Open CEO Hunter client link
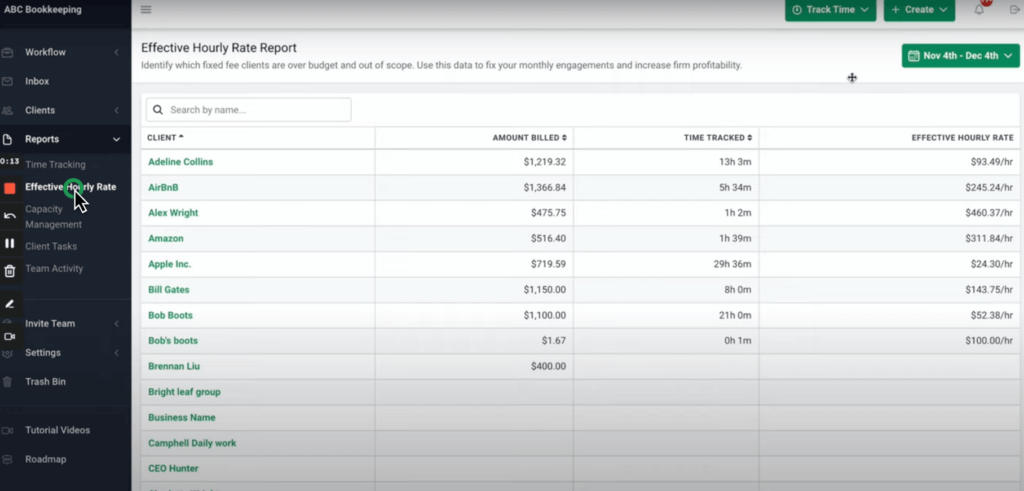Image resolution: width=1024 pixels, height=491 pixels. [x=173, y=468]
